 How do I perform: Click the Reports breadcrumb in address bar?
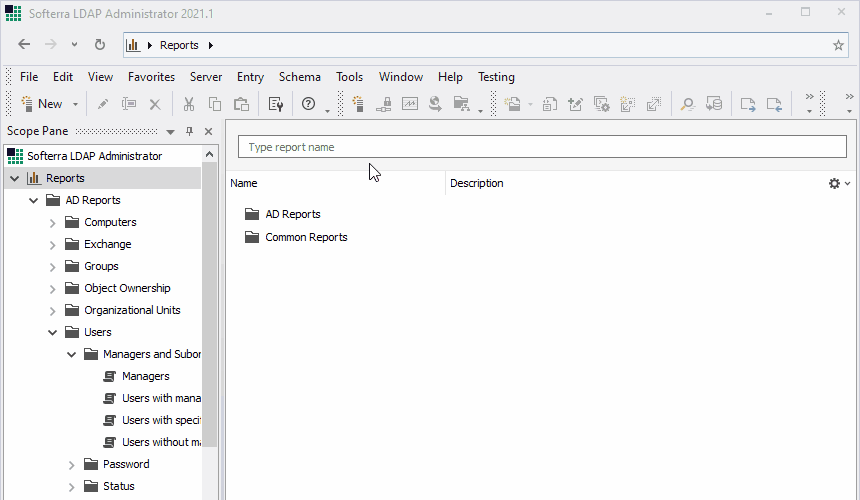[179, 45]
